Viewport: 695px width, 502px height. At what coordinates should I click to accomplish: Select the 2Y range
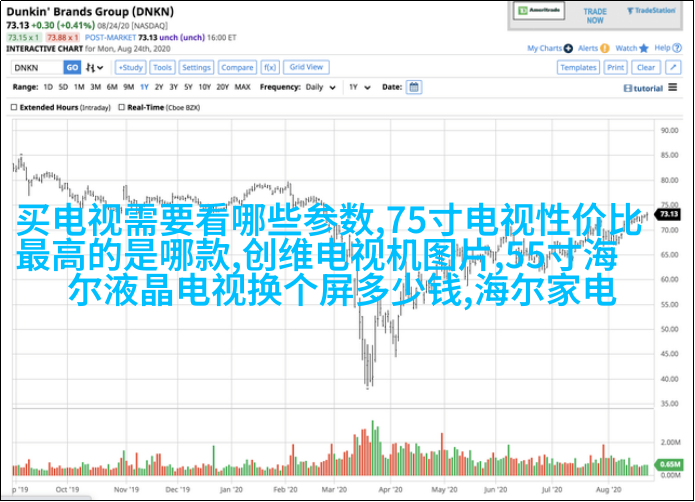pos(159,87)
